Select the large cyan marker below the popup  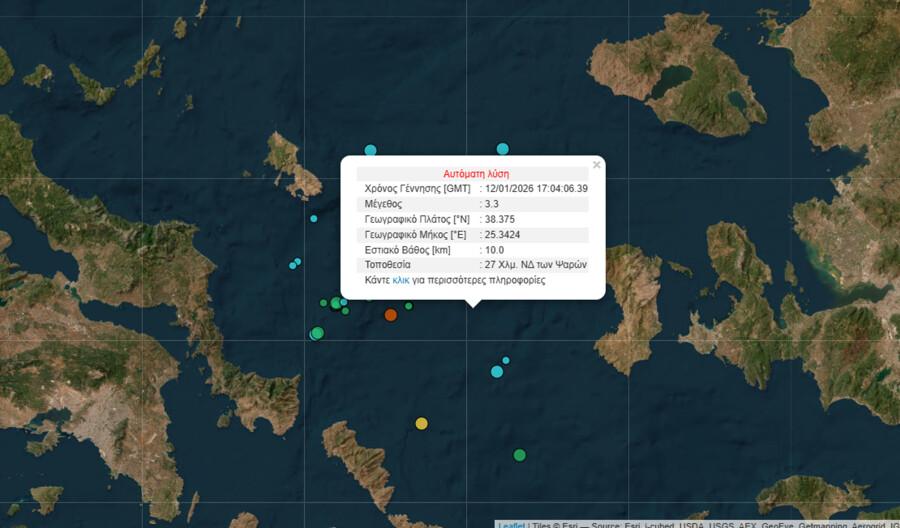coord(497,372)
